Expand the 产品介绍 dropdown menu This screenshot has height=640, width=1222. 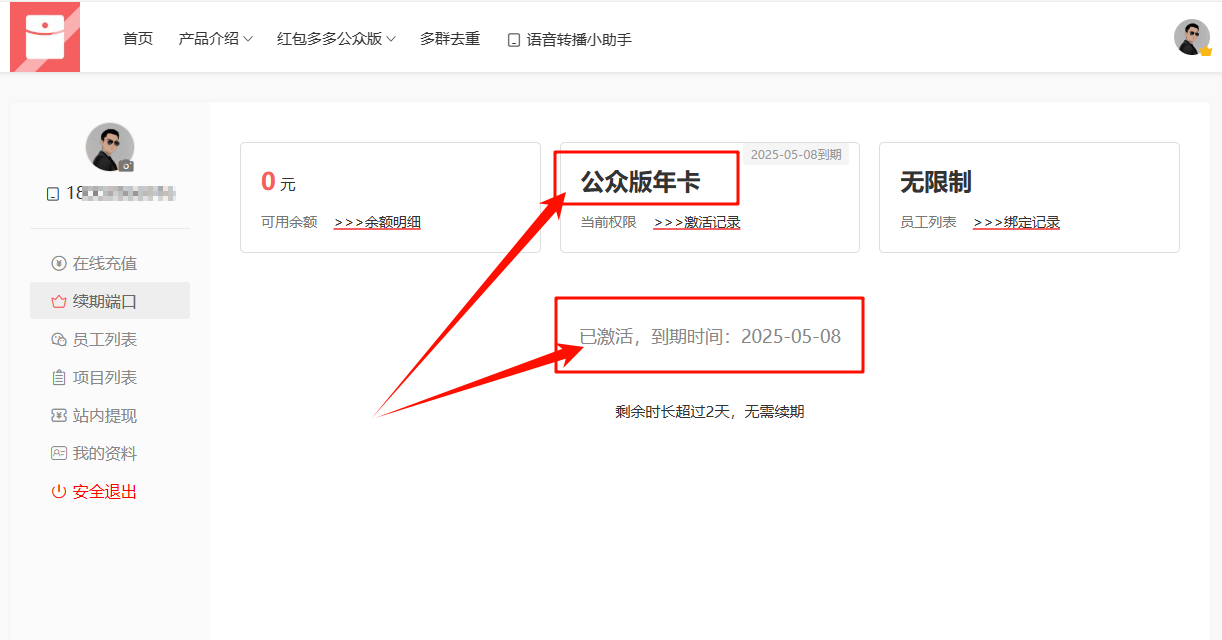[x=215, y=39]
